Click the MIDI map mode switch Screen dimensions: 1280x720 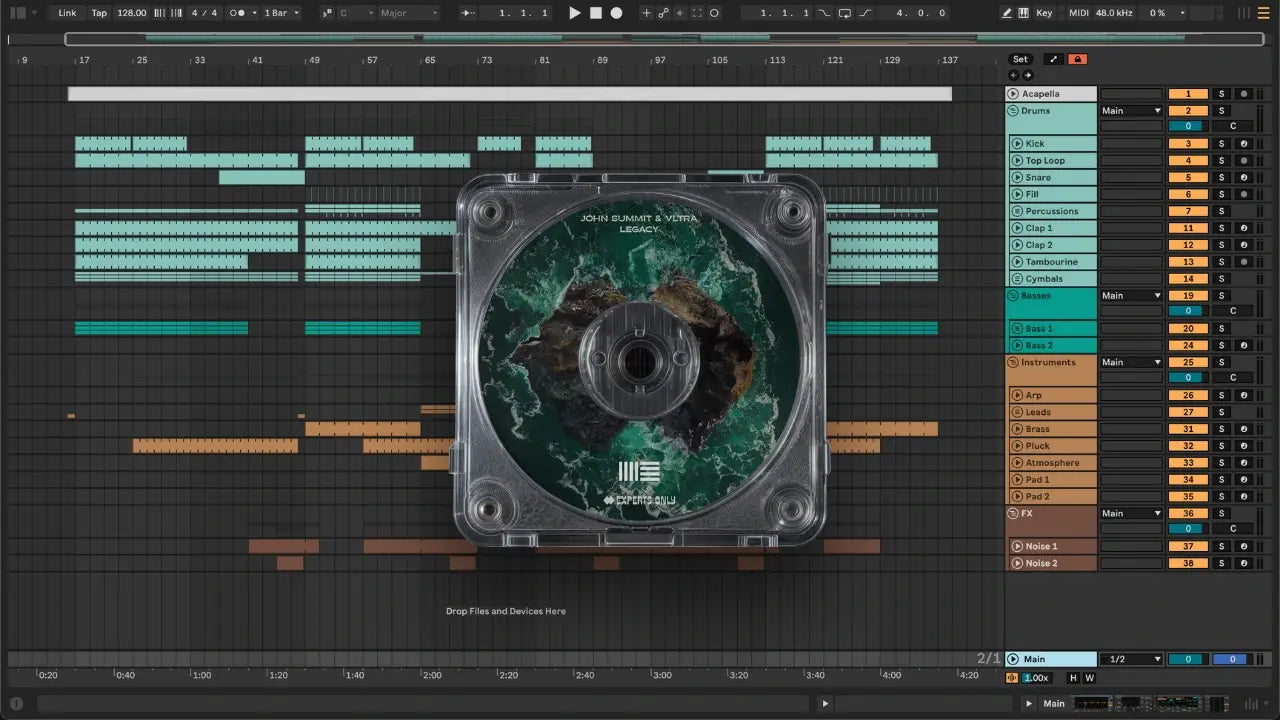(x=1078, y=13)
